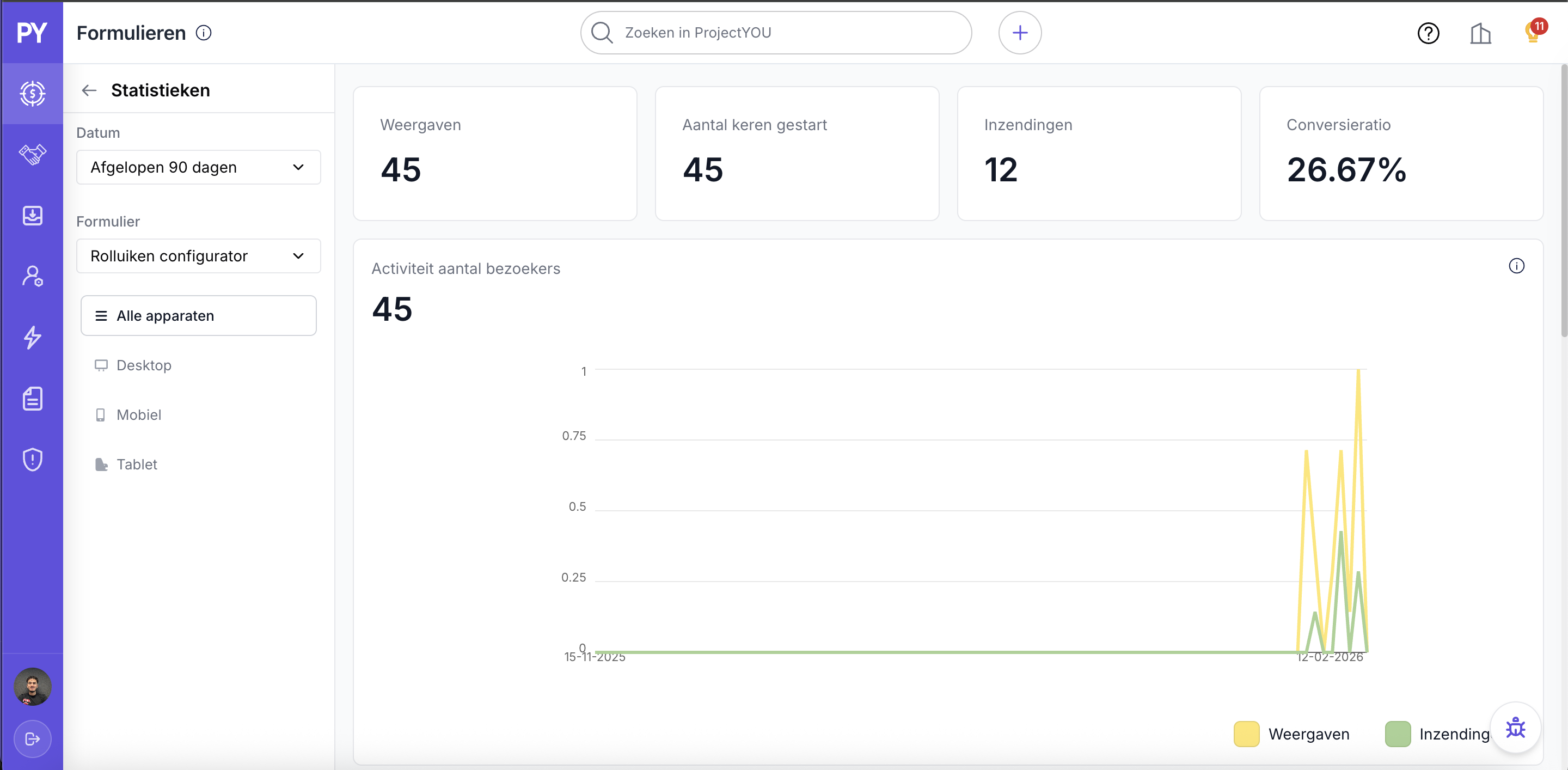Select the Alle apparaten filter
Image resolution: width=1568 pixels, height=770 pixels.
[x=198, y=316]
